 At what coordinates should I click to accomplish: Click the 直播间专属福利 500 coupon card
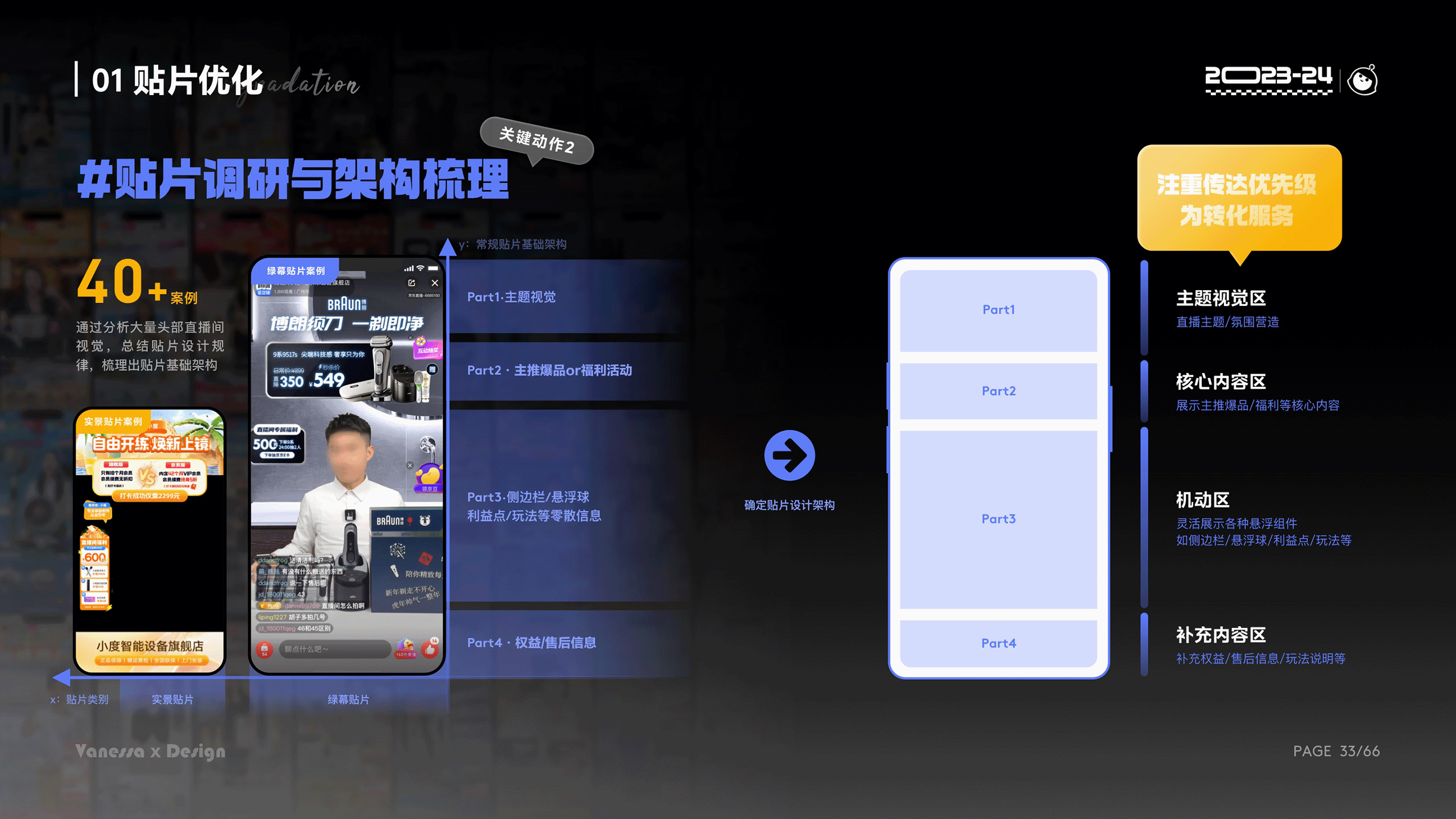[278, 442]
